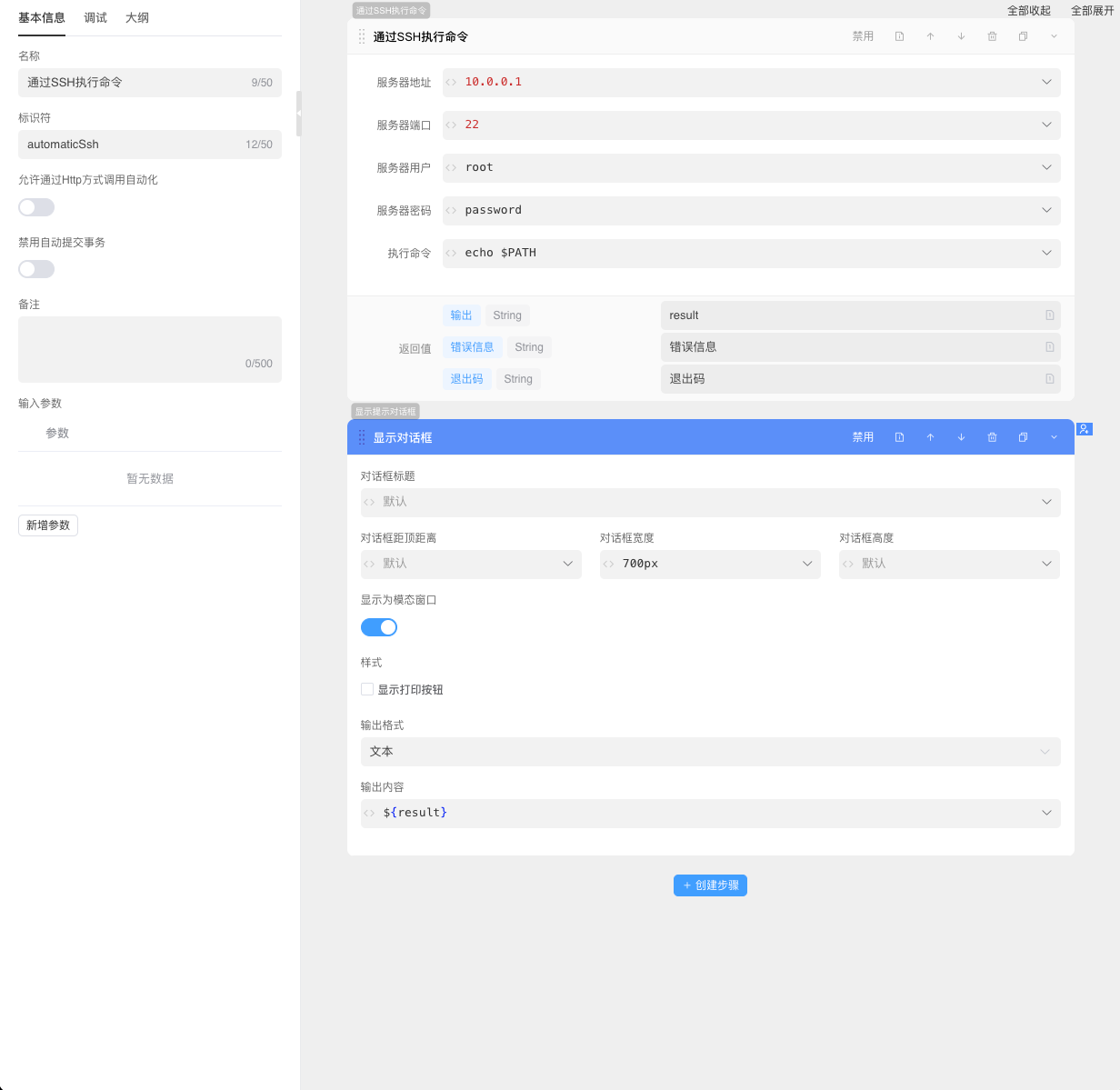Delete the 通过SSH执行命令 step
Viewport: 1120px width, 1090px height.
point(992,36)
